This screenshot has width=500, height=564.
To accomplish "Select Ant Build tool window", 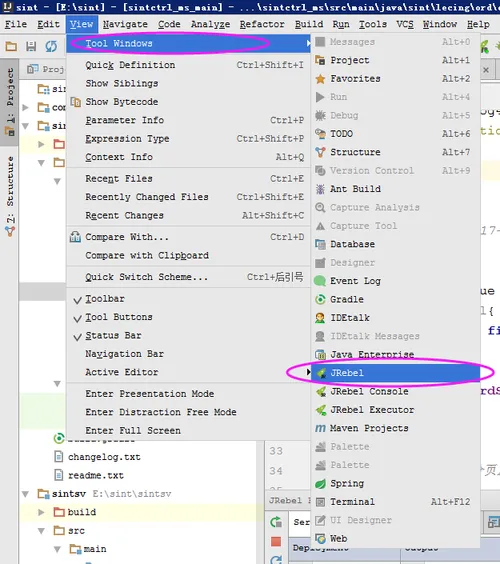I will click(x=396, y=189).
